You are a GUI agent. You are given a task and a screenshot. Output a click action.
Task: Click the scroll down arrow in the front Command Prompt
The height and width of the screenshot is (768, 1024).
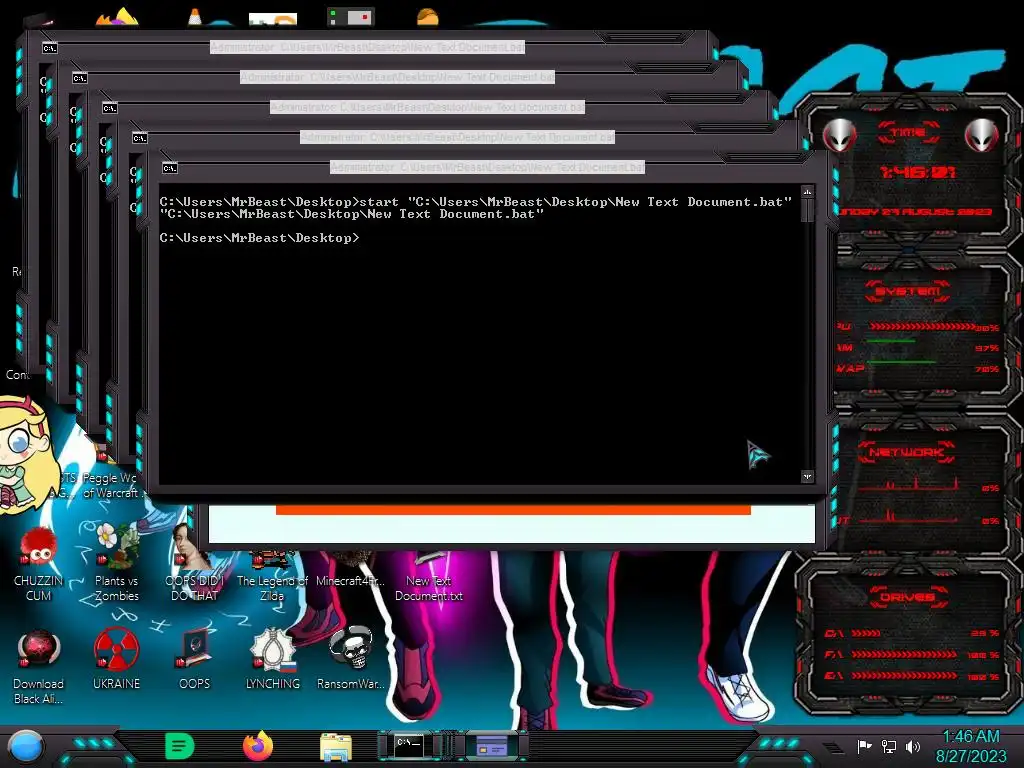807,477
